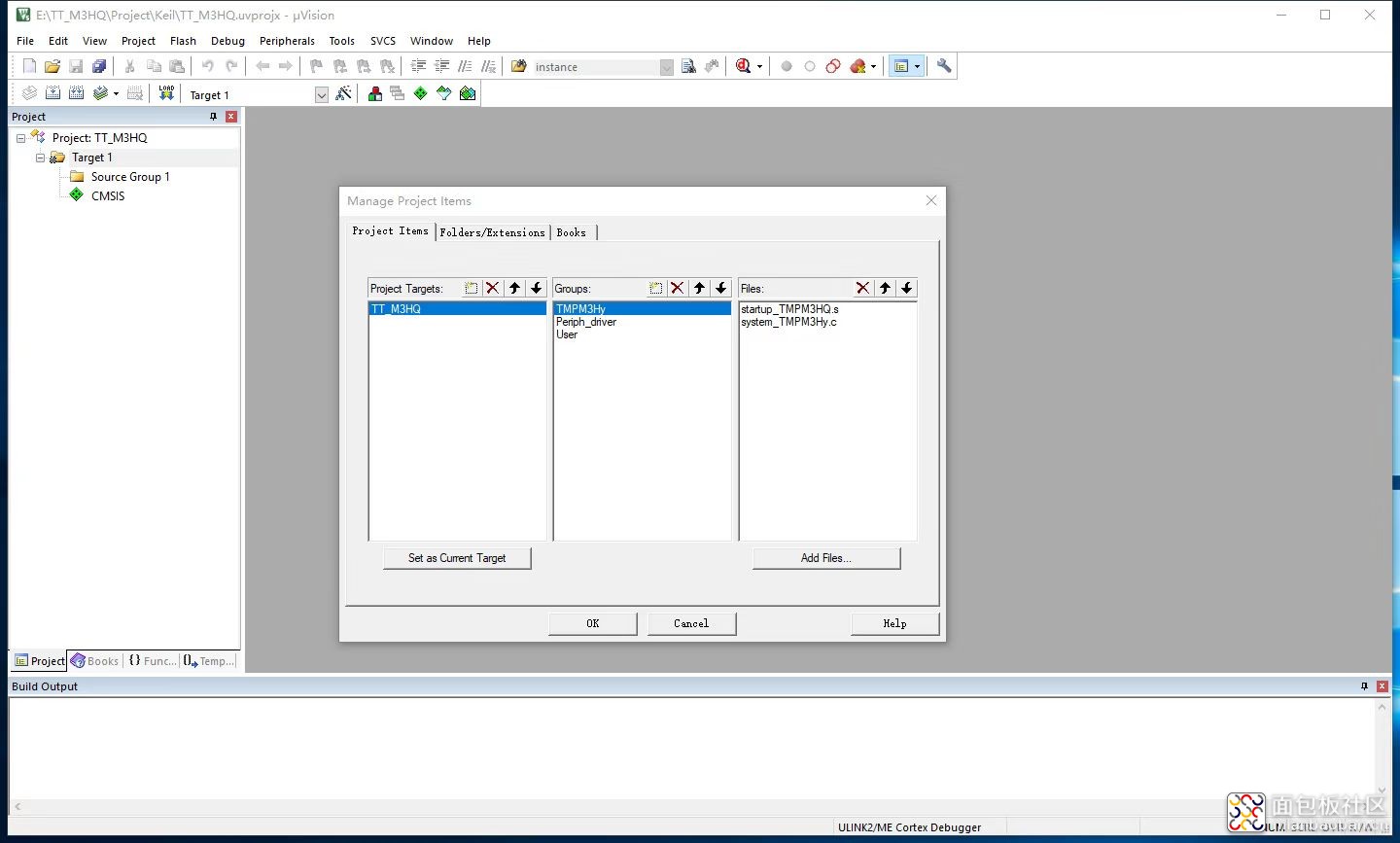Open the Target 1 selector dropdown
This screenshot has width=1400, height=843.
(x=322, y=94)
